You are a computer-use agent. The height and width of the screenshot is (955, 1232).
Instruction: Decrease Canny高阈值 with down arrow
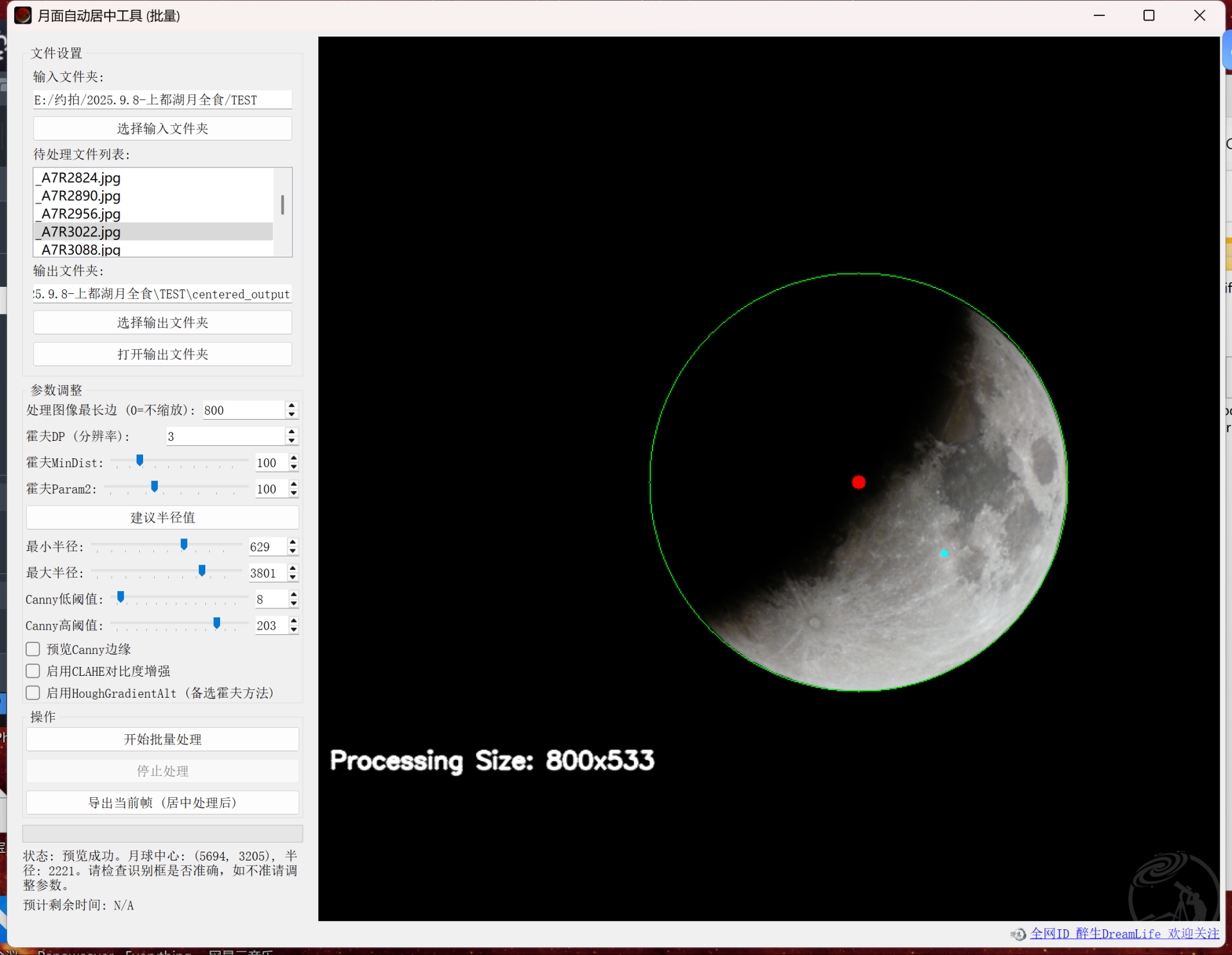tap(293, 630)
